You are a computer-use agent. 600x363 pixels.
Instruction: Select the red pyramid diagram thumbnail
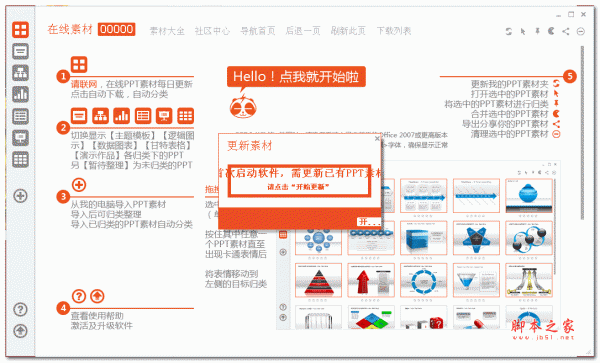[x=318, y=280]
